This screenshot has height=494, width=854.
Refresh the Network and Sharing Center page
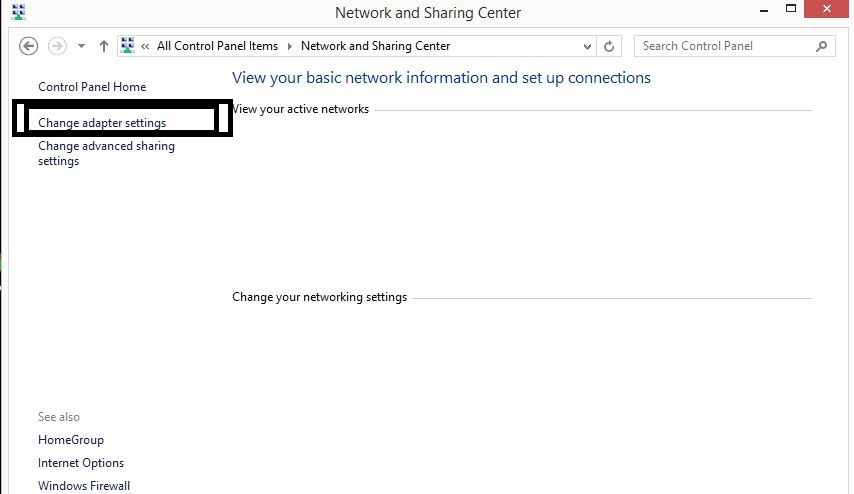(609, 46)
